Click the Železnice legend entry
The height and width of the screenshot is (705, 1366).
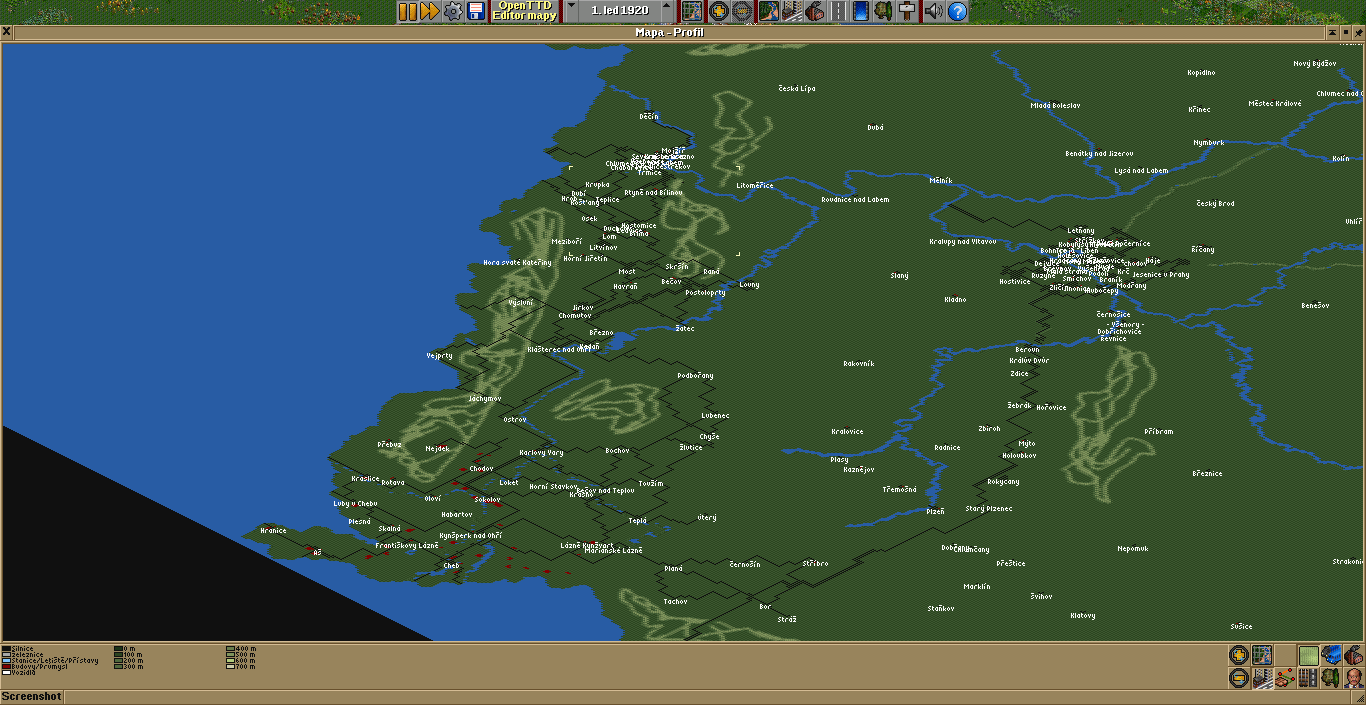click(25, 654)
